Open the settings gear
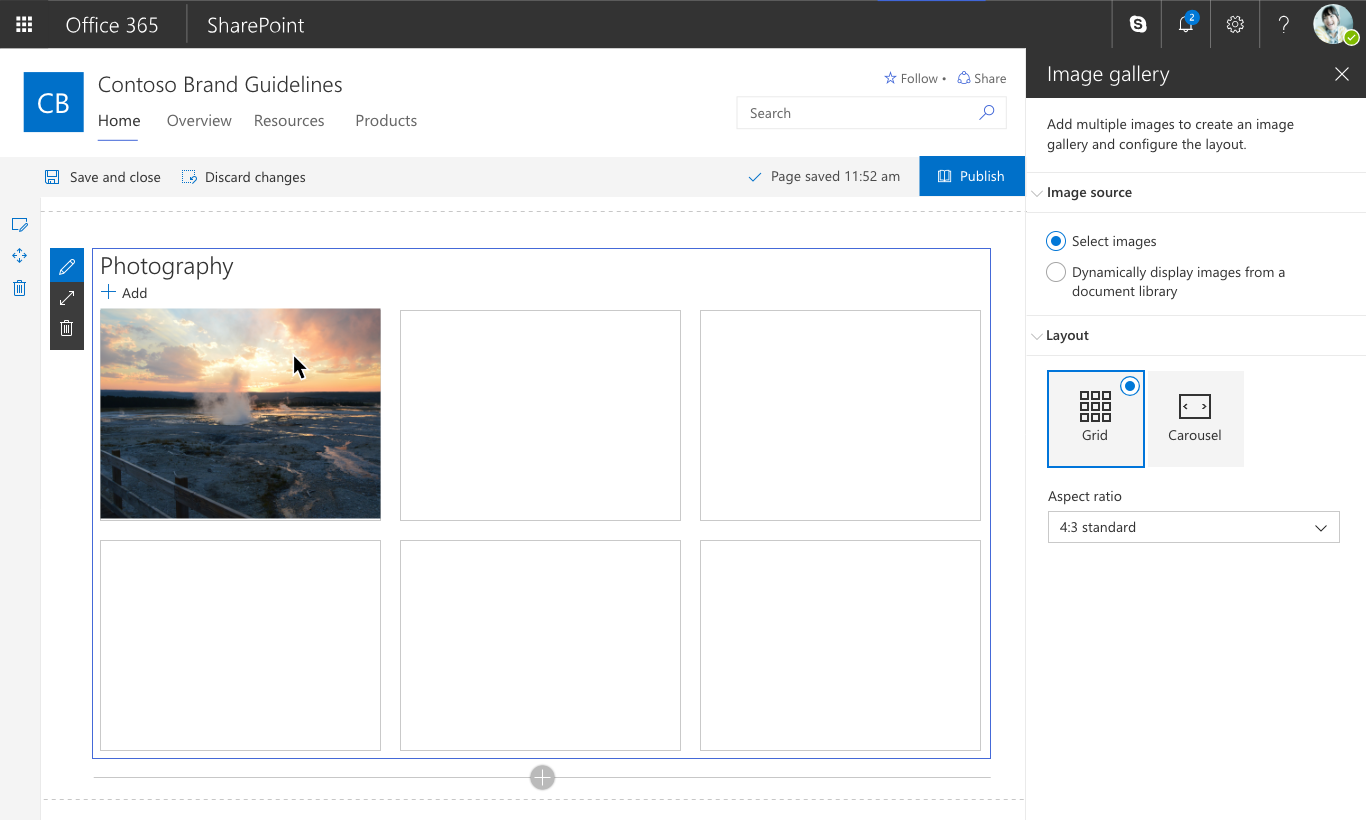The height and width of the screenshot is (820, 1366). pos(1235,24)
